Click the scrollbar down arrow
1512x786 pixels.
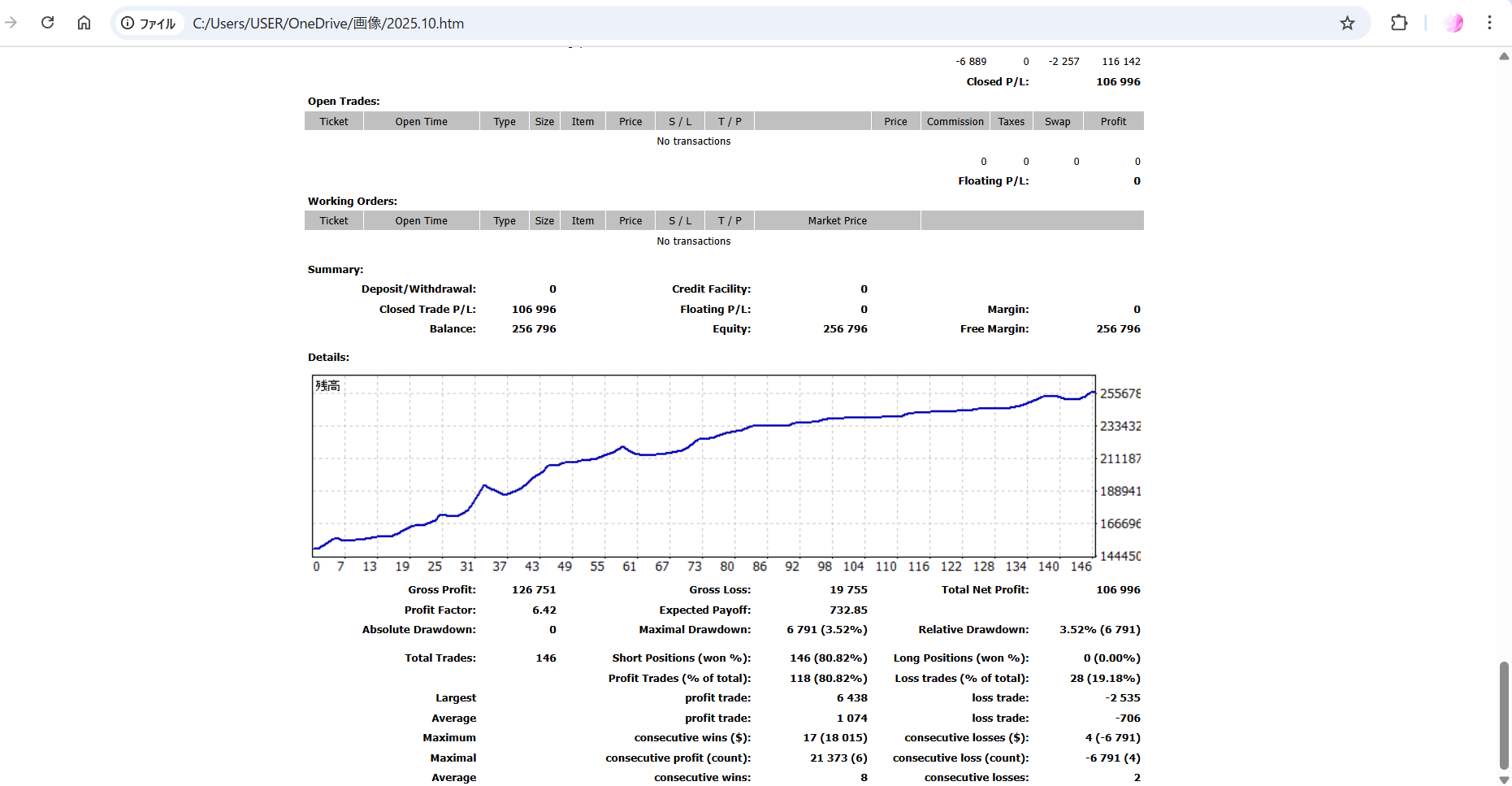point(1504,779)
